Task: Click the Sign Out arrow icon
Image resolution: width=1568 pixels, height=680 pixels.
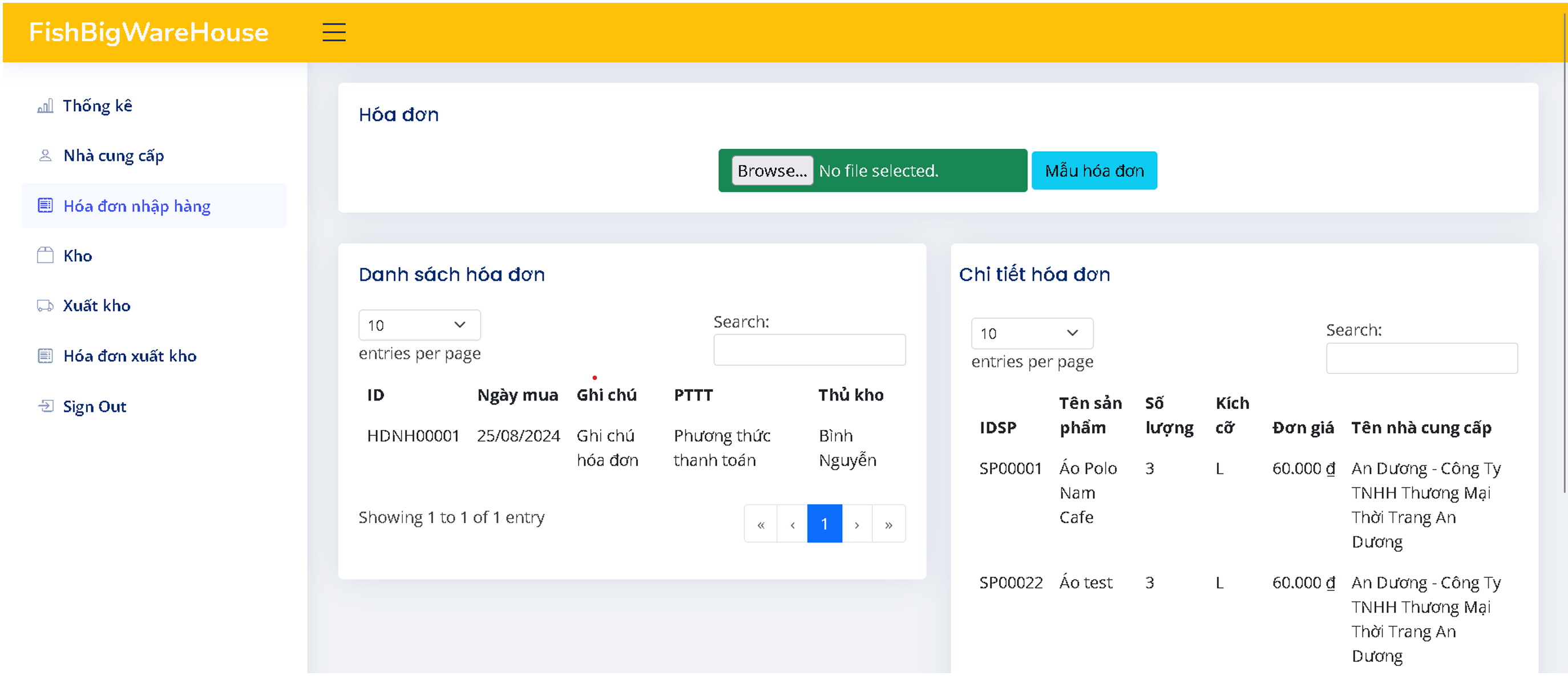Action: coord(45,406)
